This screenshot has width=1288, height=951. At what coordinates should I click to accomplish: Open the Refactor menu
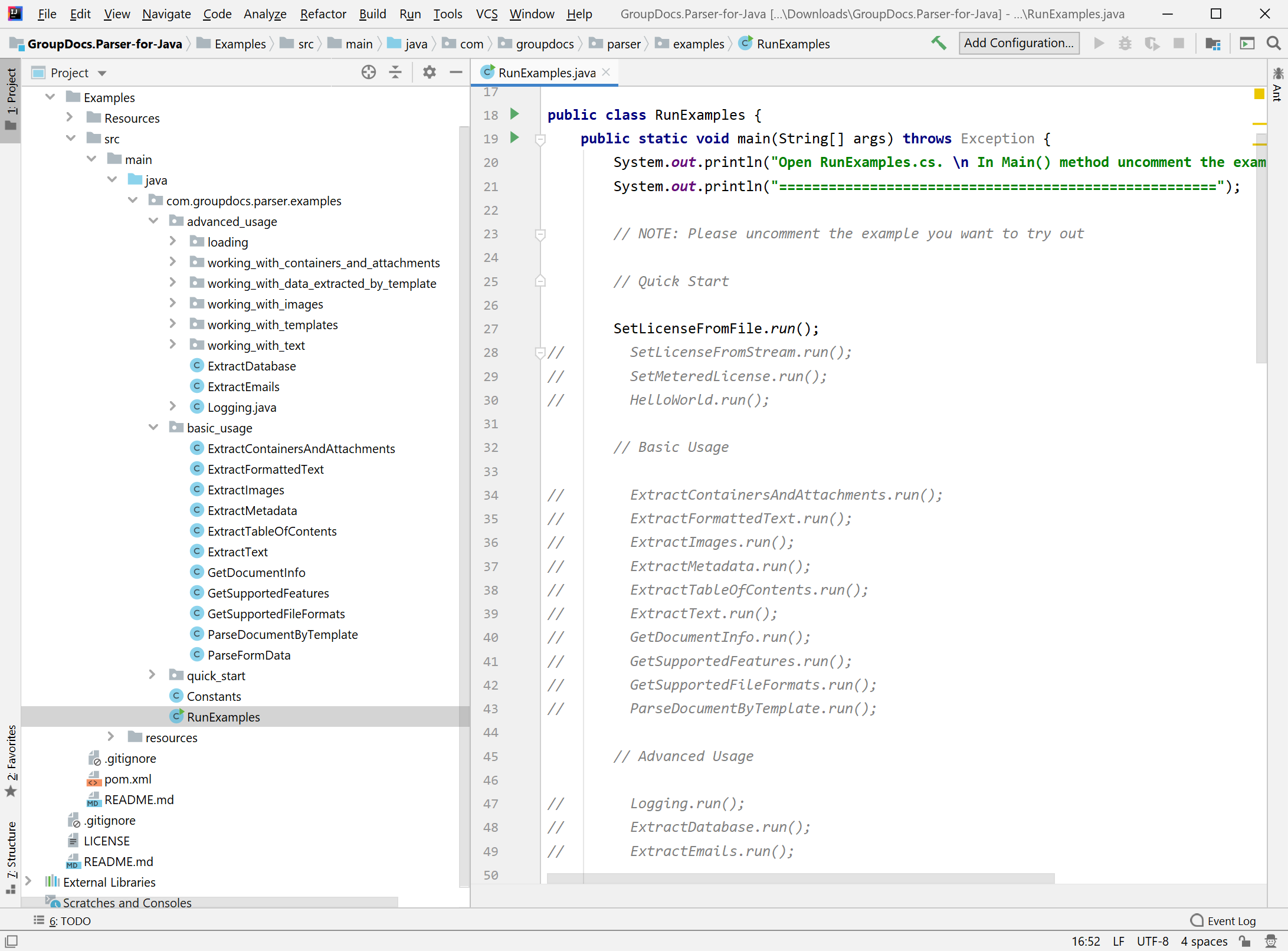pos(322,14)
